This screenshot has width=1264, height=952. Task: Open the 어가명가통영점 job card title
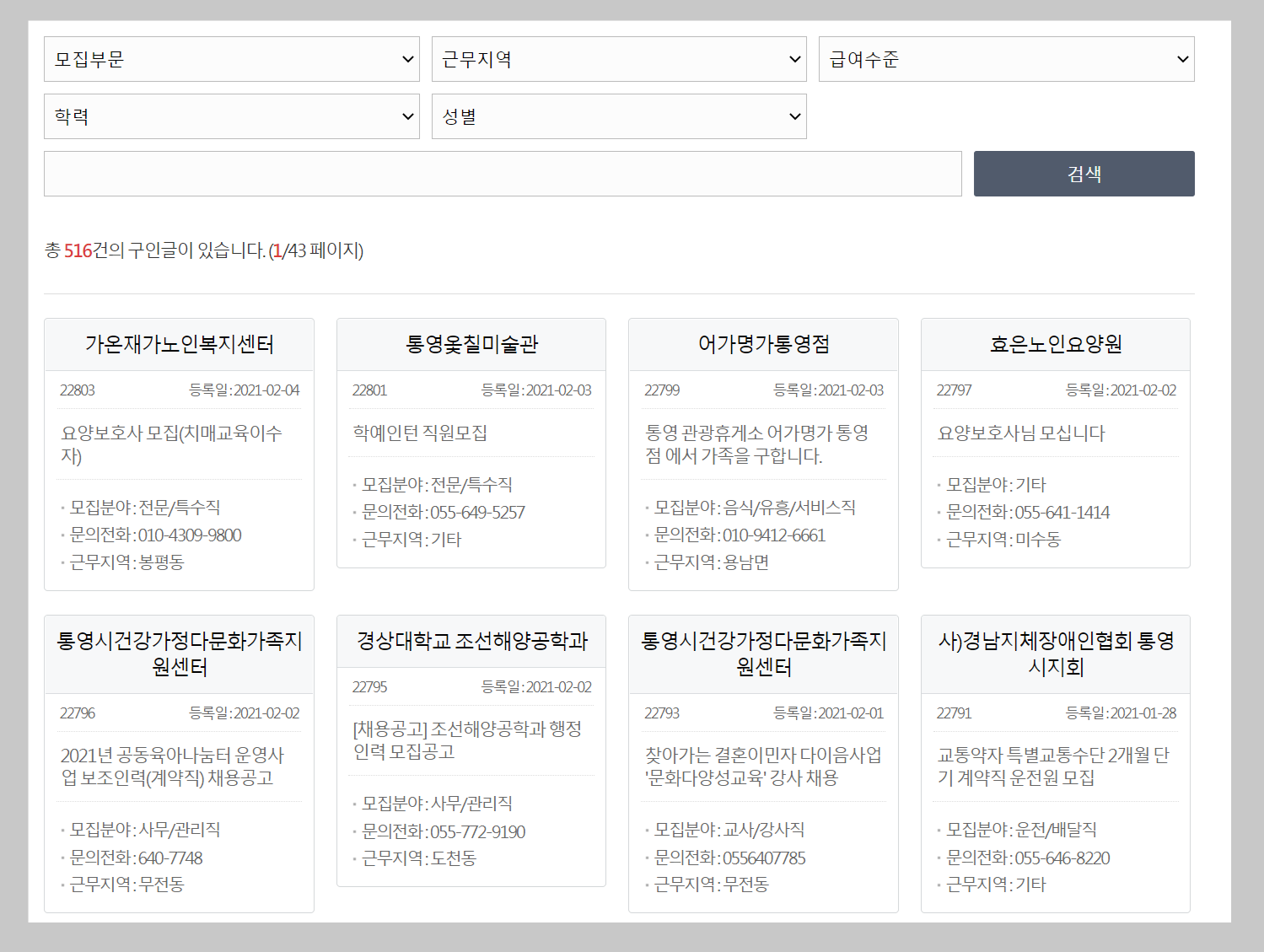tap(764, 344)
